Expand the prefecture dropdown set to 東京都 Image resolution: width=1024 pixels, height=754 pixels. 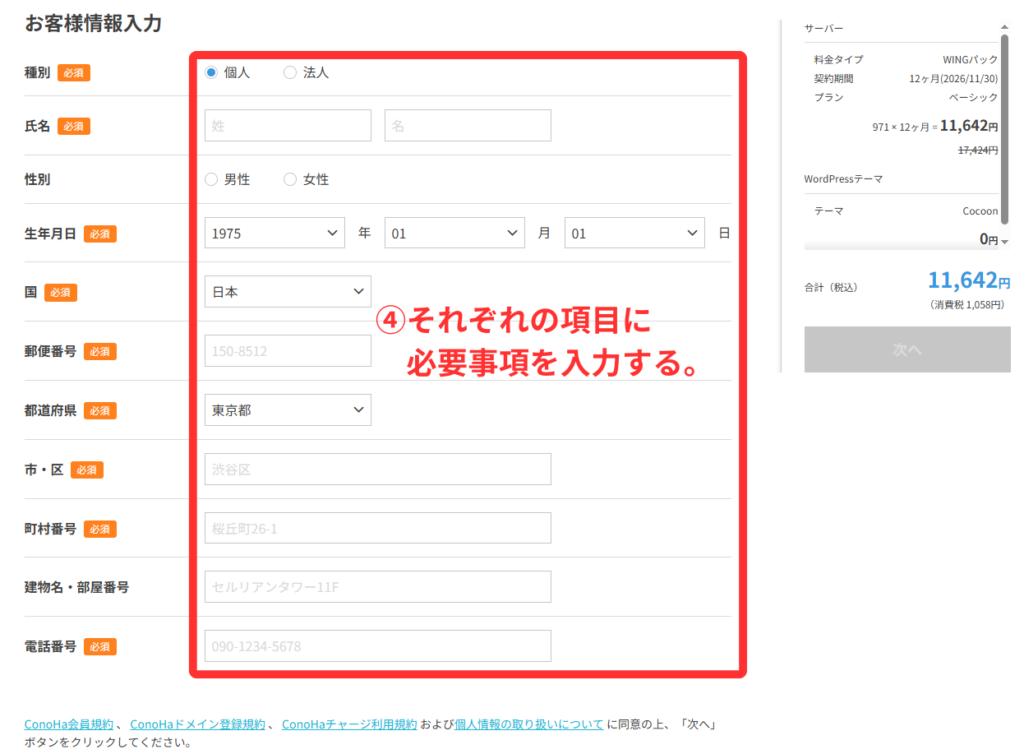tap(287, 410)
